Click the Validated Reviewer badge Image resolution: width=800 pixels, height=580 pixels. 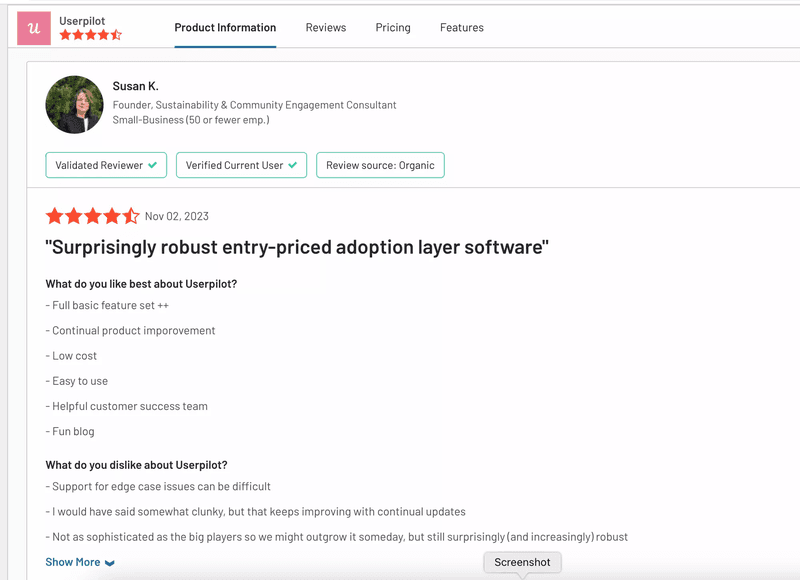[106, 165]
